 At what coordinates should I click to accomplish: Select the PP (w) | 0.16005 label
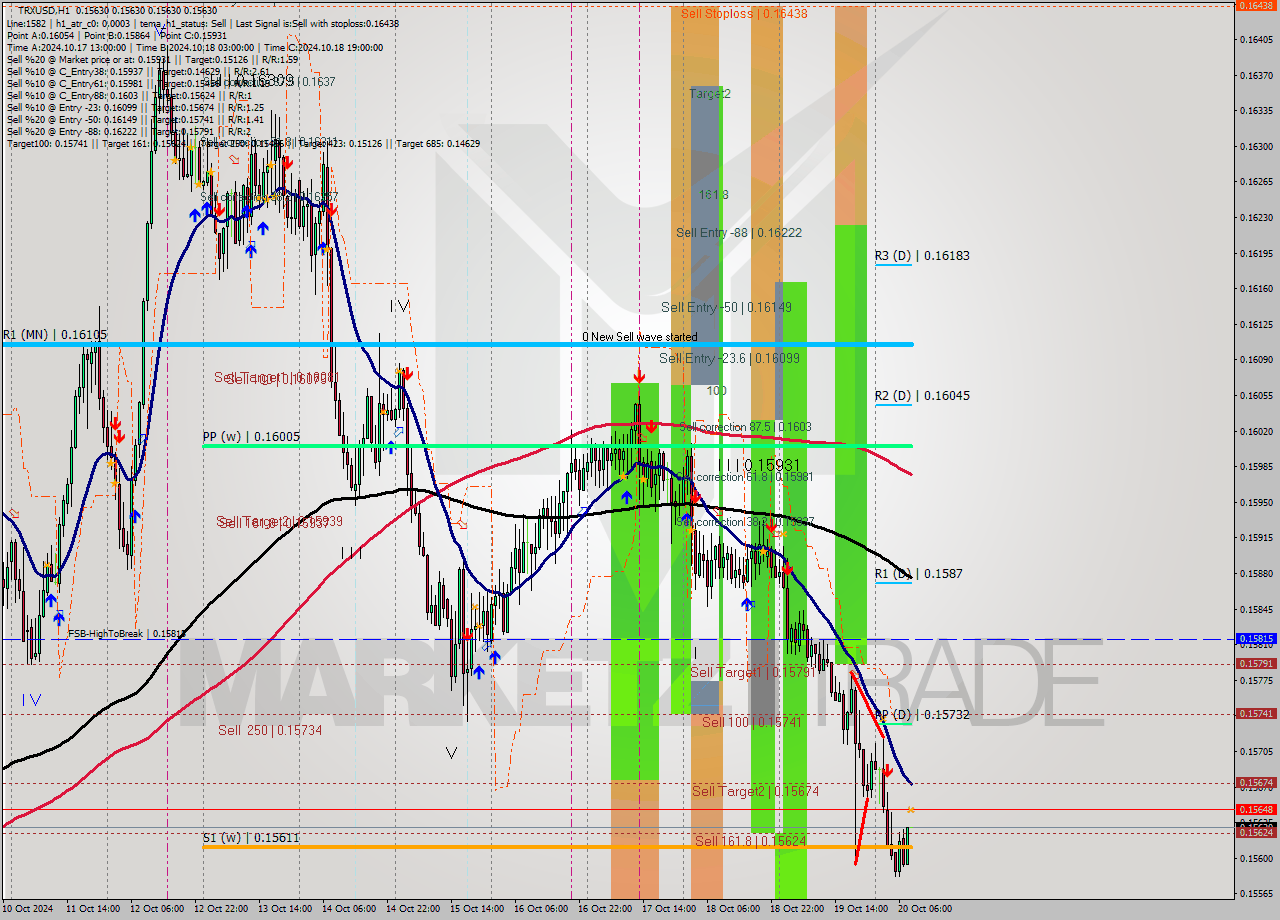(x=250, y=437)
